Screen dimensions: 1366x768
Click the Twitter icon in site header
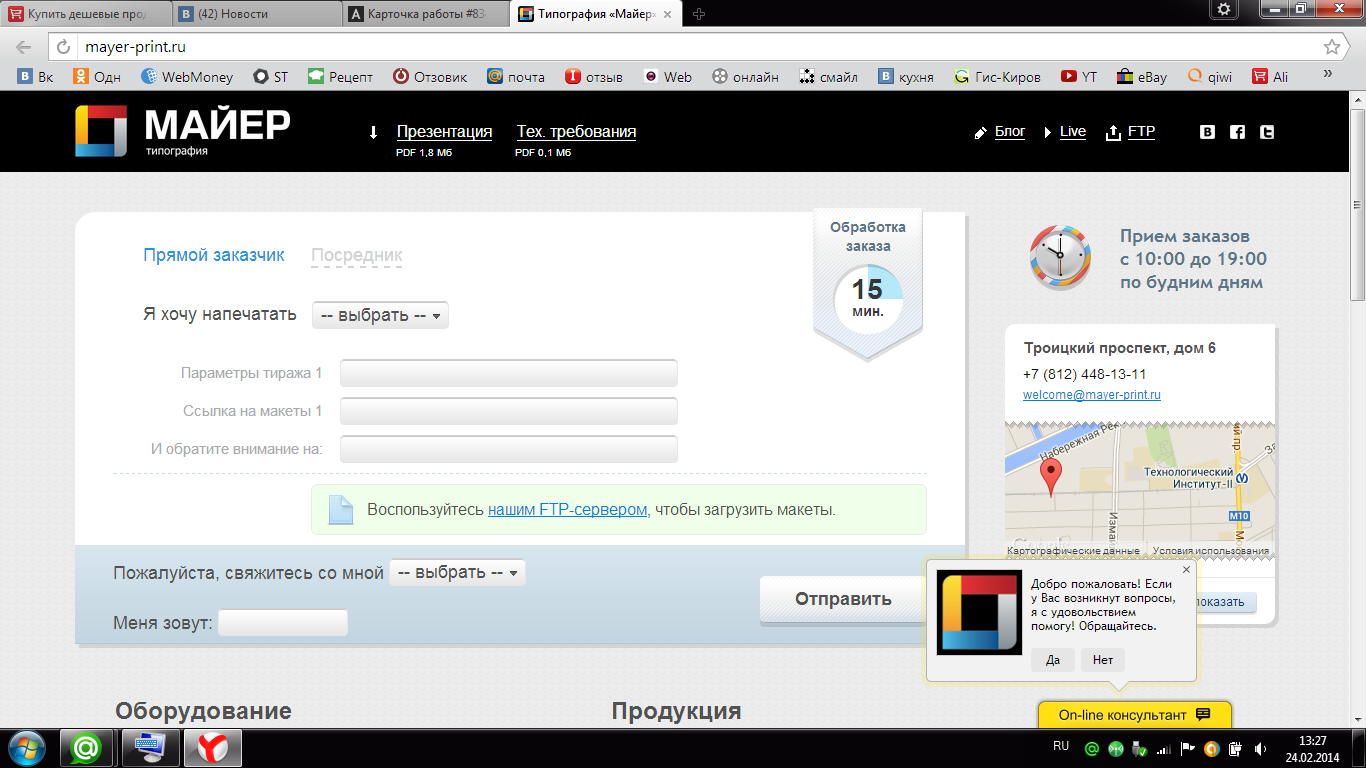1267,132
